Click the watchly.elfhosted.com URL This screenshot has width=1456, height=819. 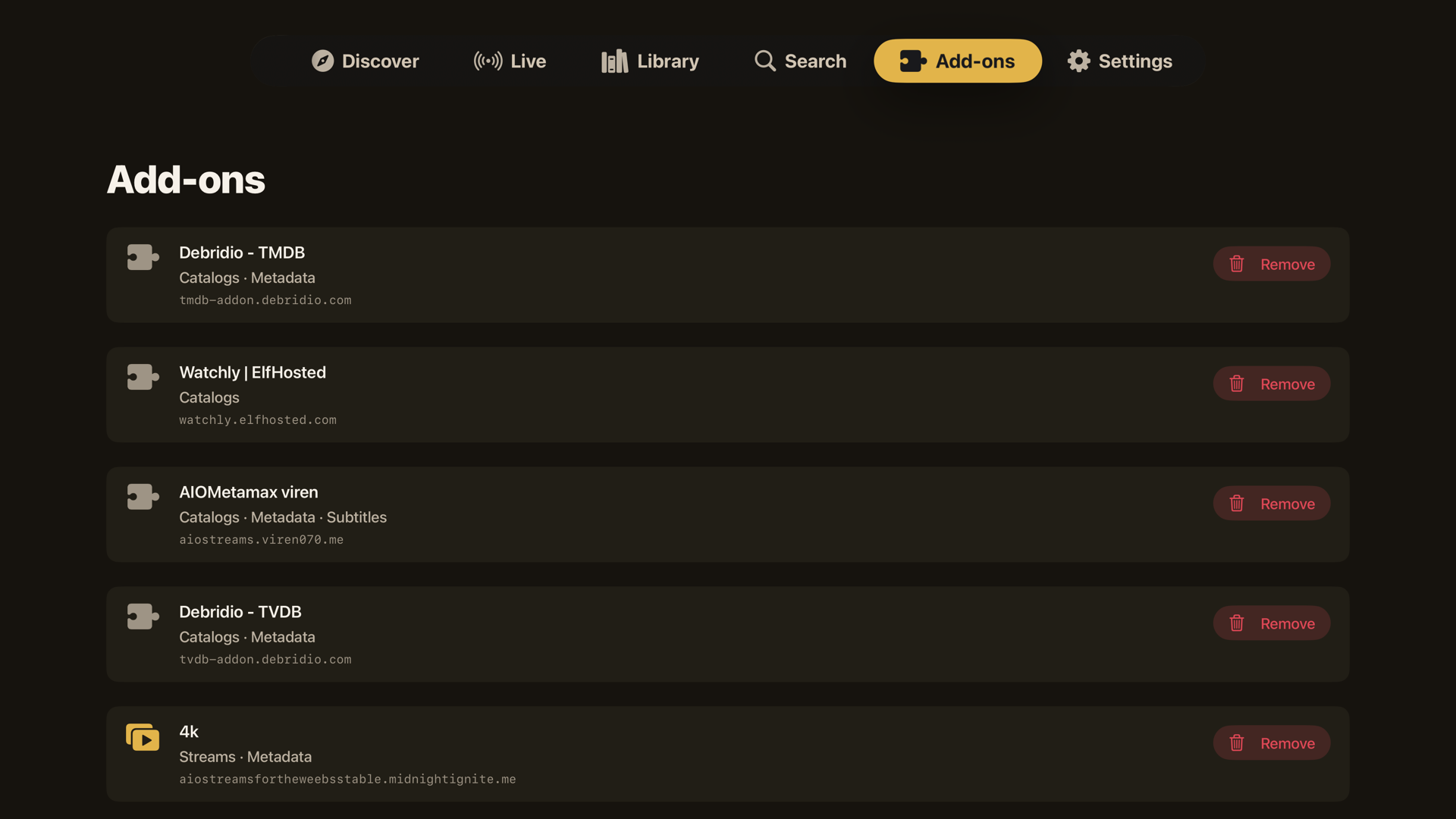pyautogui.click(x=258, y=420)
